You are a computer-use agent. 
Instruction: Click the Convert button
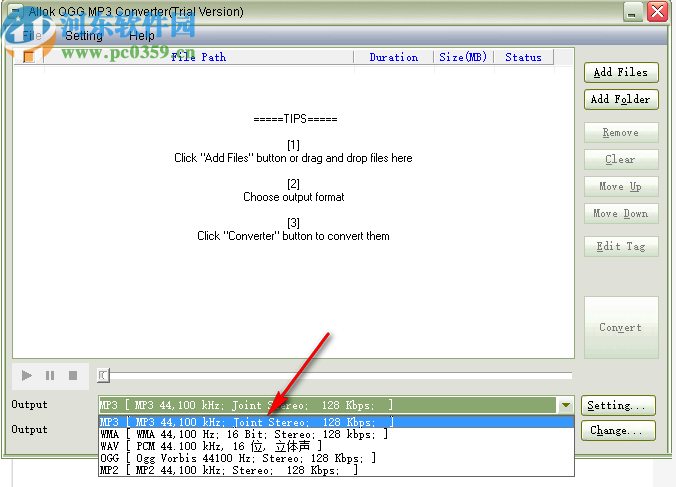tap(621, 327)
